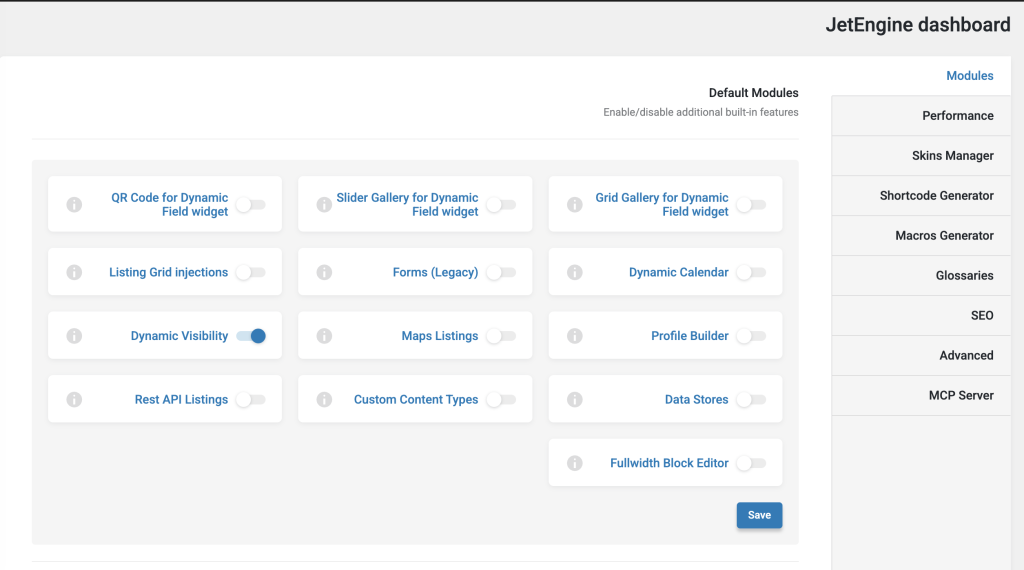Click the Save button
This screenshot has width=1024, height=570.
(760, 515)
